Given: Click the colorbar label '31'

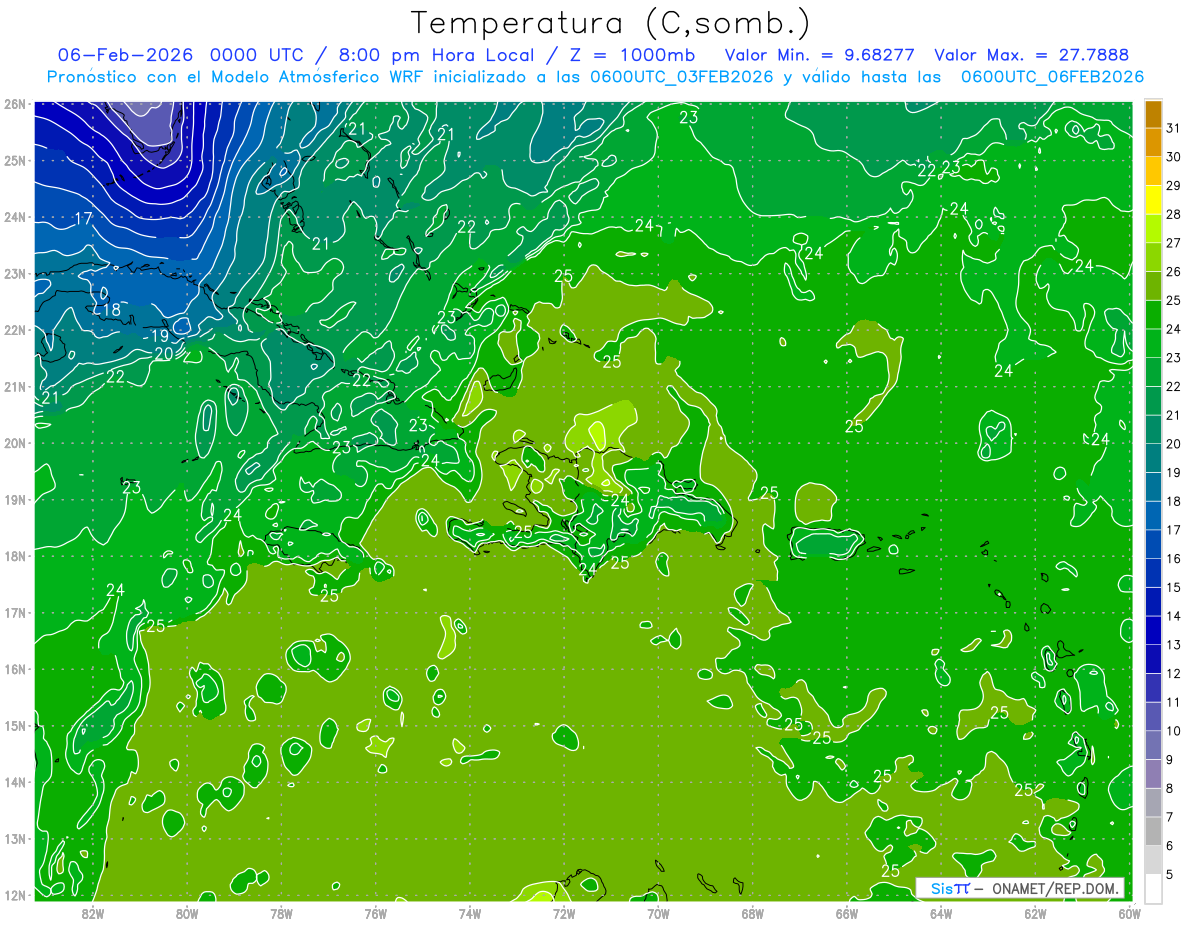Looking at the screenshot, I should [1173, 128].
